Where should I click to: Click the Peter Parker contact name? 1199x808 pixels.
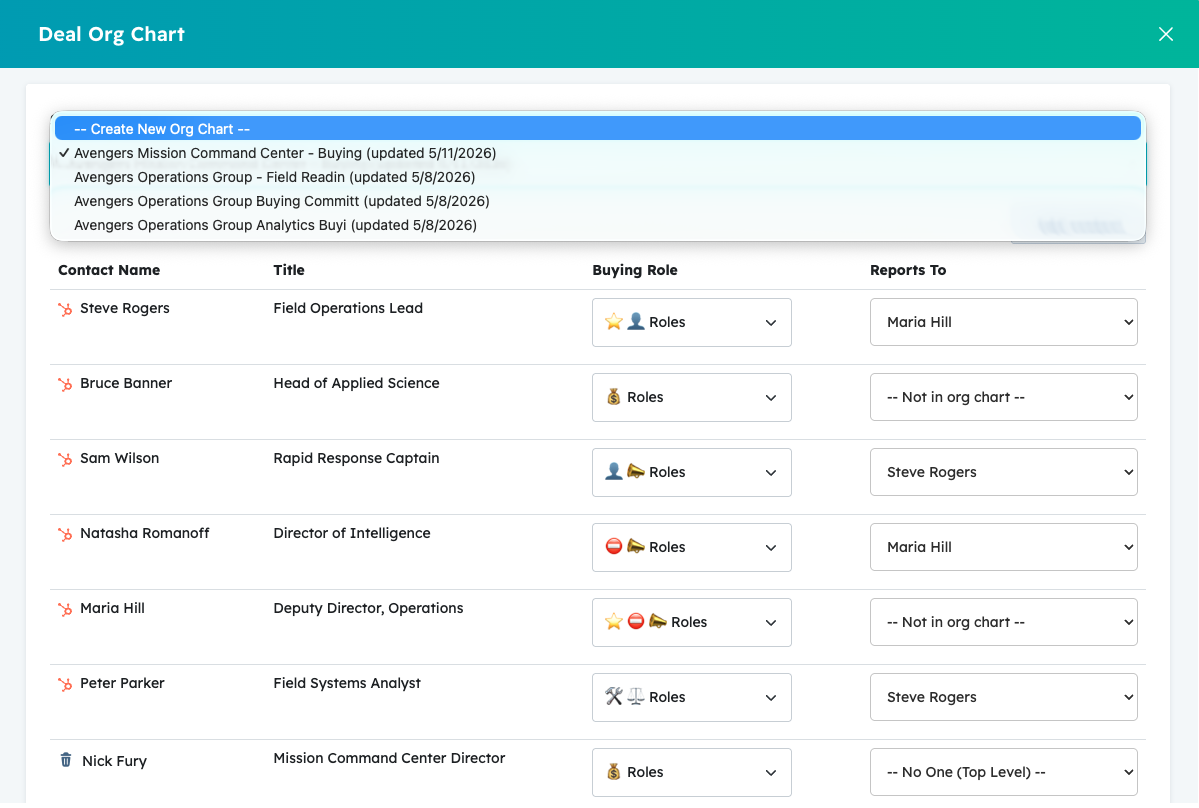122,683
